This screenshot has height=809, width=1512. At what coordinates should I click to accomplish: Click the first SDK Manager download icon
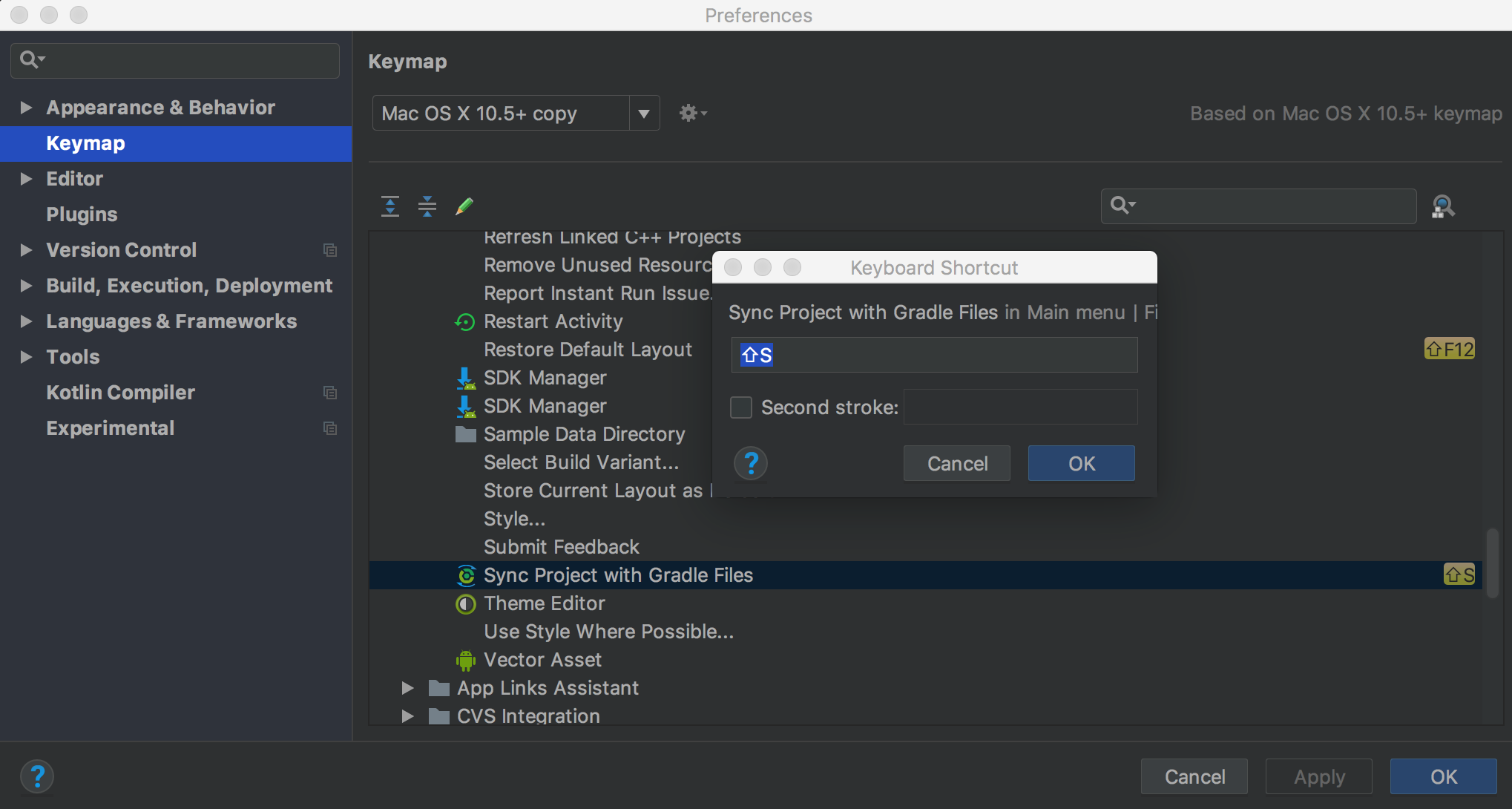[465, 379]
